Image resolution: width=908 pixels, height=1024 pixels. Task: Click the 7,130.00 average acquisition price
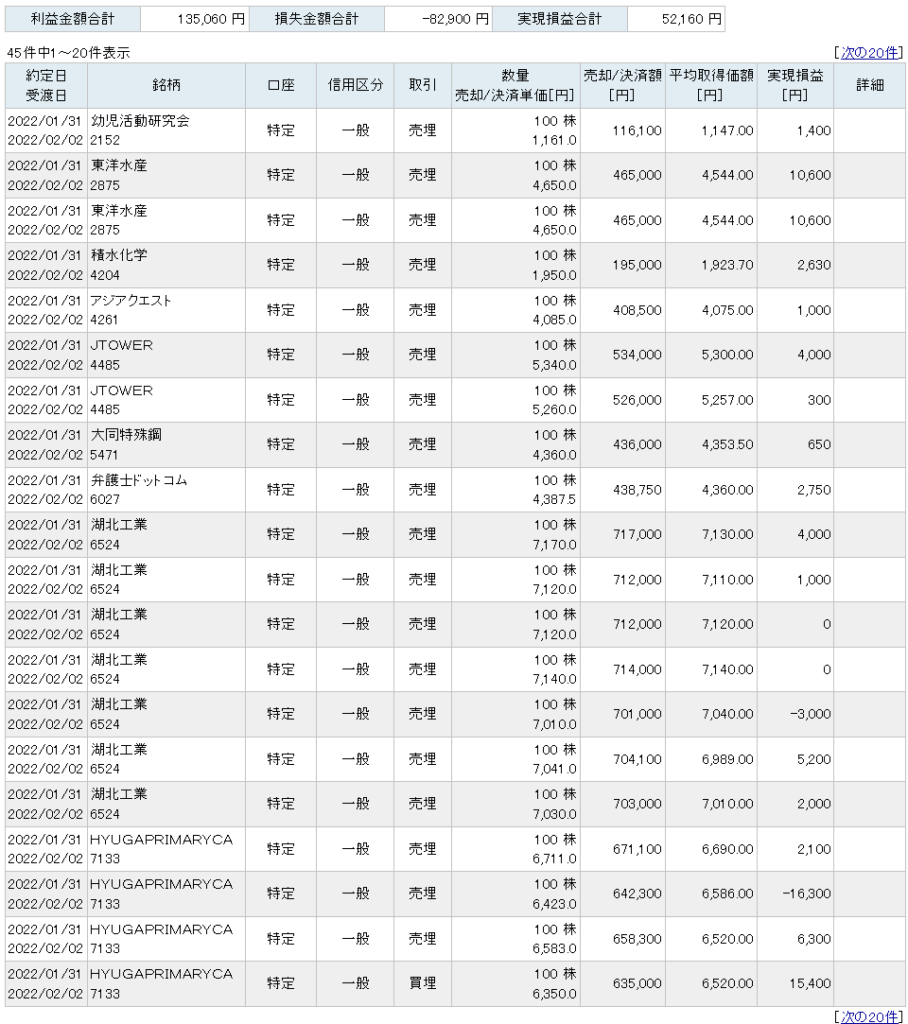tap(727, 534)
